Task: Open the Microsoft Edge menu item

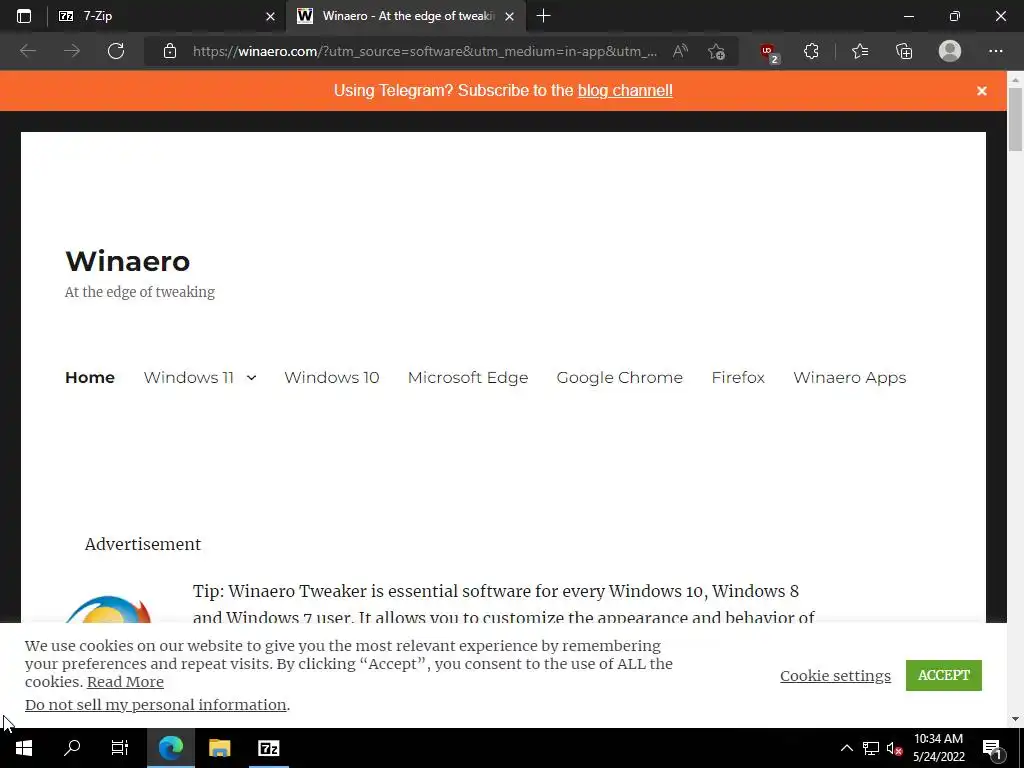Action: click(x=468, y=377)
